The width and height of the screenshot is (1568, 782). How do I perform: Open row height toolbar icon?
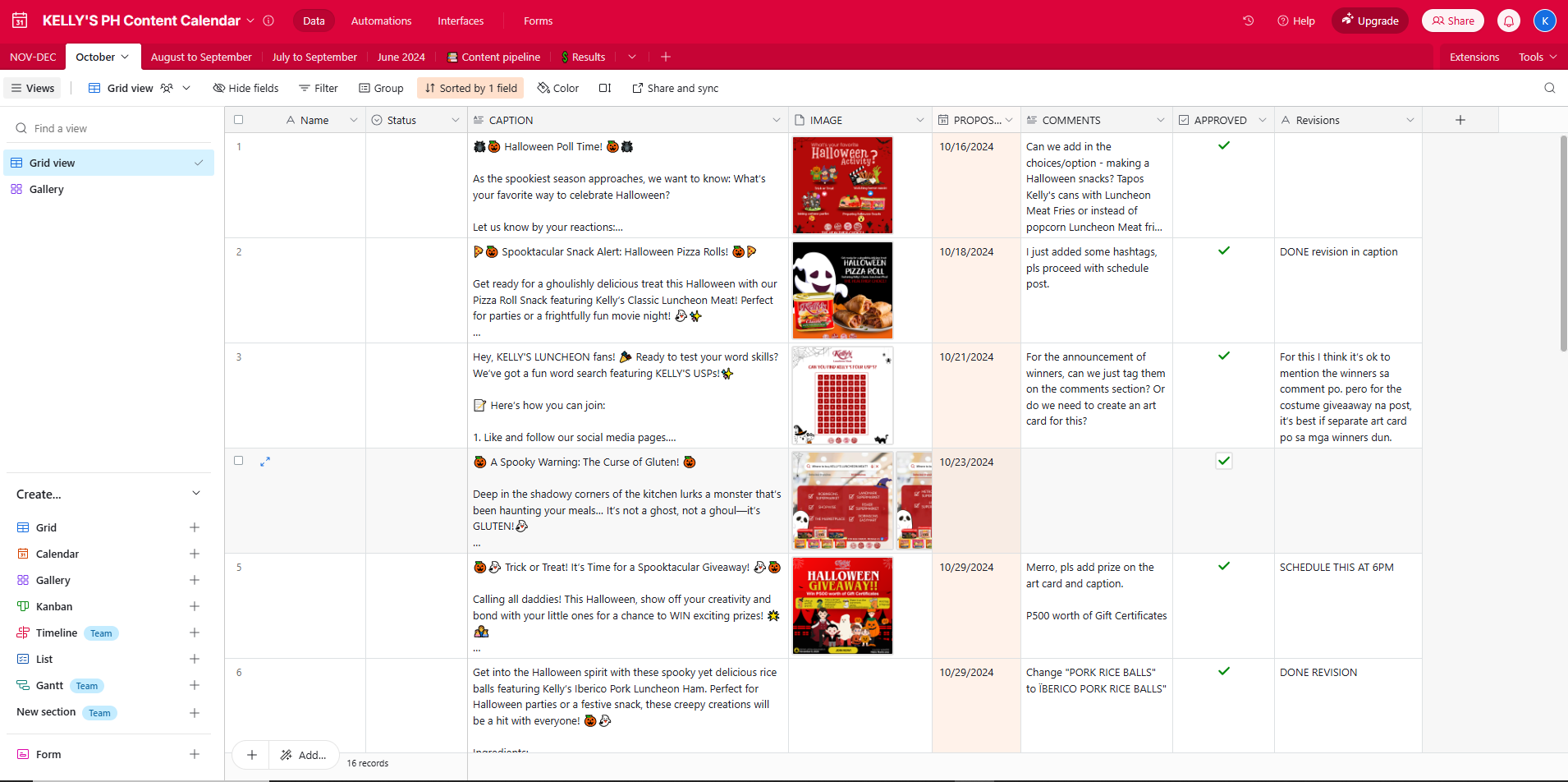[x=605, y=88]
